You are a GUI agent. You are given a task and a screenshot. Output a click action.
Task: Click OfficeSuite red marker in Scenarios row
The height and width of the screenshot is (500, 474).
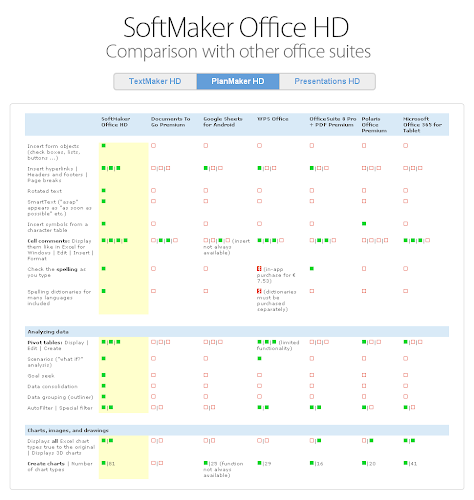(x=312, y=359)
